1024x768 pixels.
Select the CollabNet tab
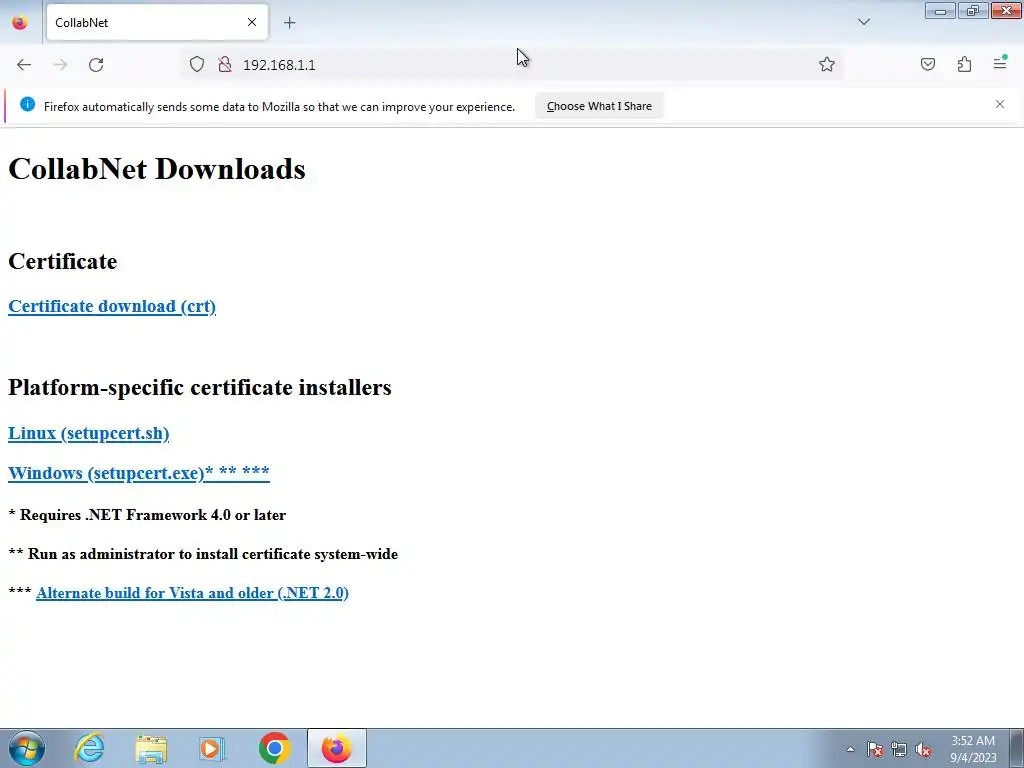(x=157, y=22)
